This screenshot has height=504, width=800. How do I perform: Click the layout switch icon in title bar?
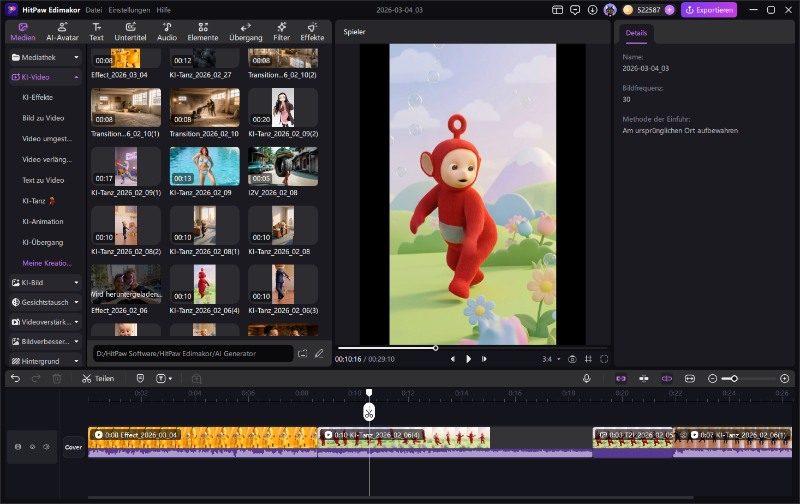557,10
